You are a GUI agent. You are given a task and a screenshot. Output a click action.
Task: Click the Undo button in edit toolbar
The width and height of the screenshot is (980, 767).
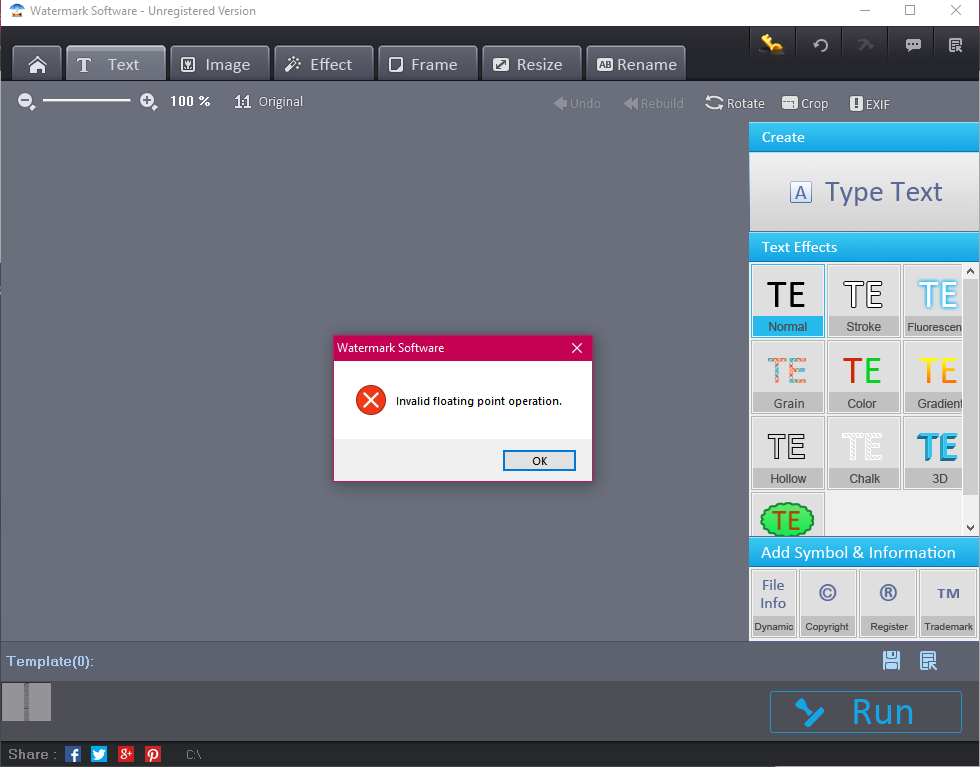coord(577,103)
